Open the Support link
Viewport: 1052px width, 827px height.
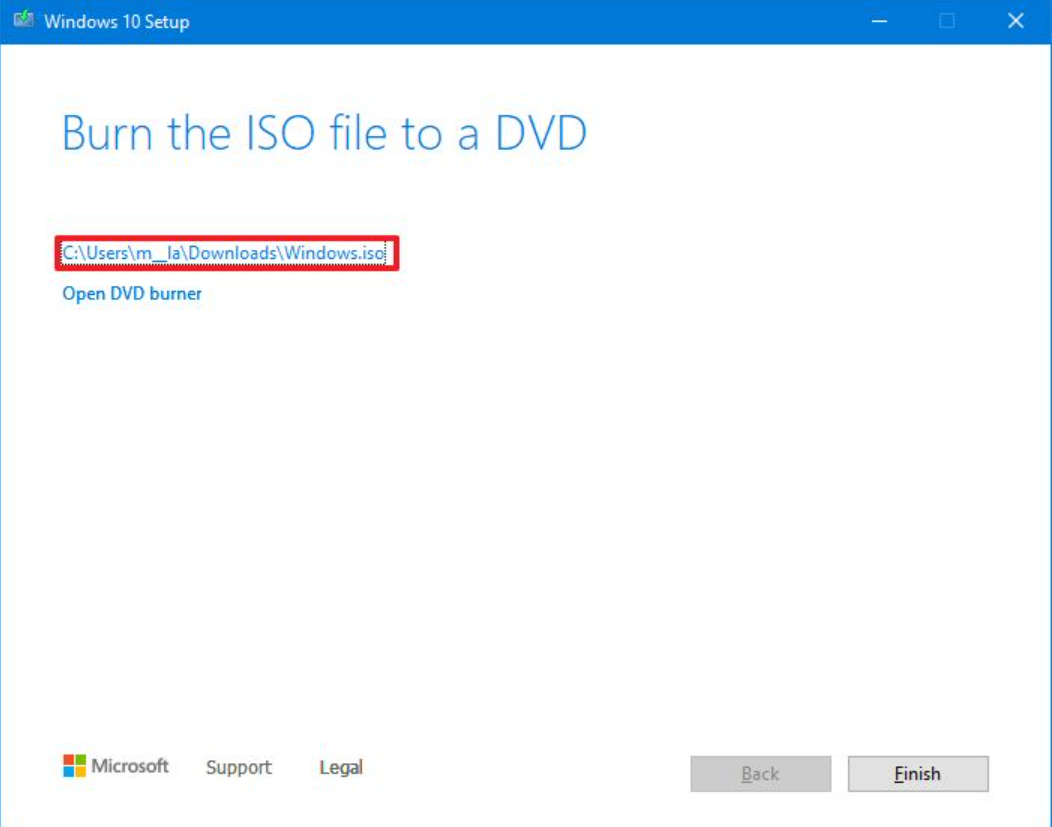[x=238, y=767]
